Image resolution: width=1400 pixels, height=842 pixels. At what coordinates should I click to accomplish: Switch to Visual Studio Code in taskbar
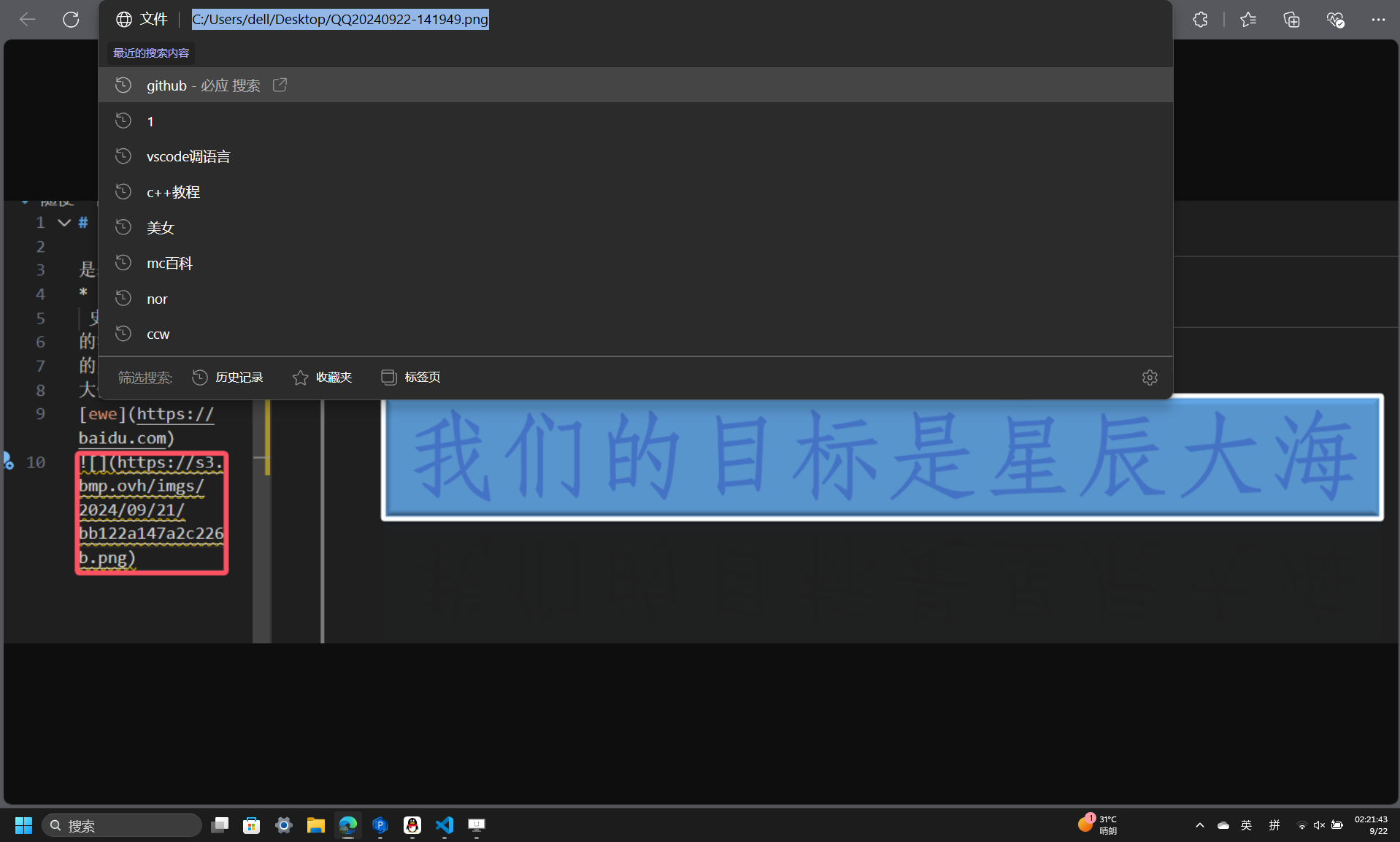coord(445,825)
